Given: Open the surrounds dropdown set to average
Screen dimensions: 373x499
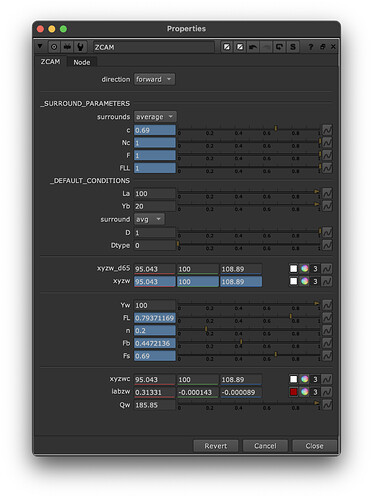Looking at the screenshot, I should click(155, 117).
